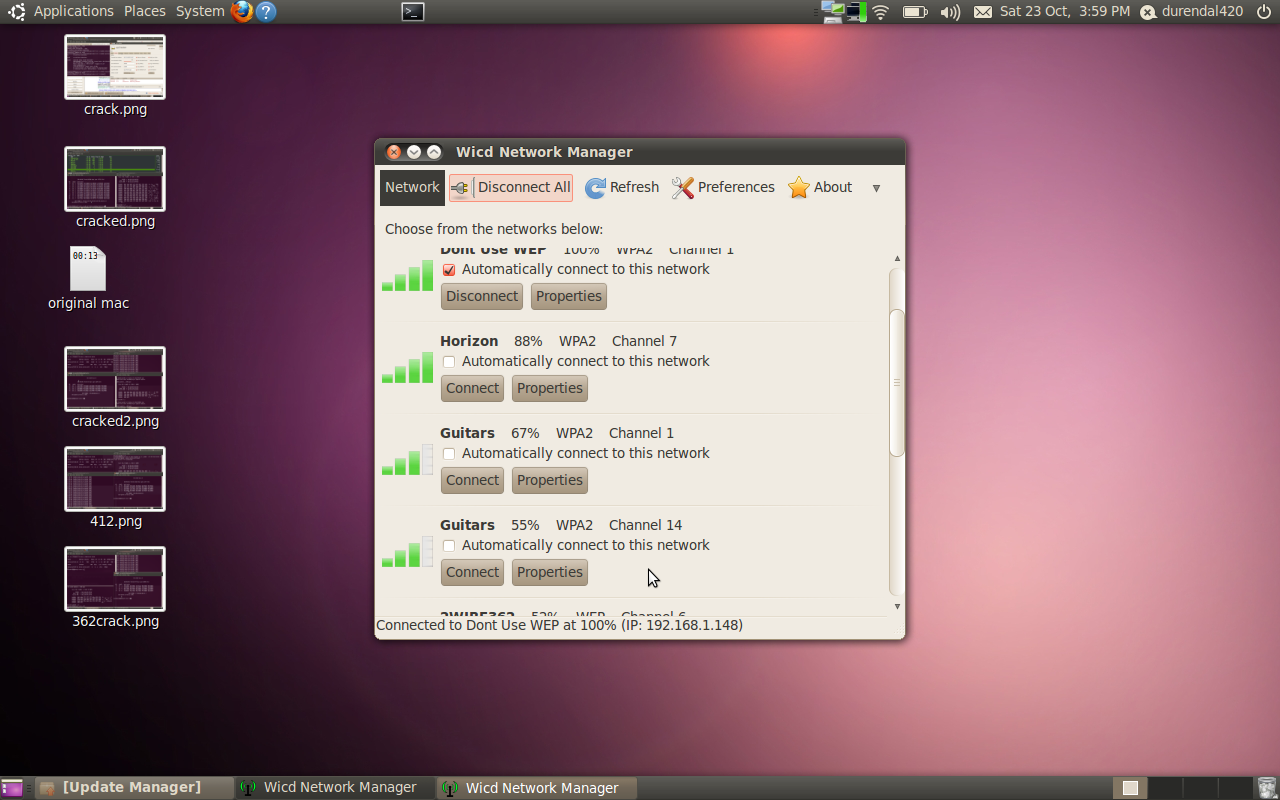Open the terminal launcher in top panel
The image size is (1280, 800).
[412, 12]
